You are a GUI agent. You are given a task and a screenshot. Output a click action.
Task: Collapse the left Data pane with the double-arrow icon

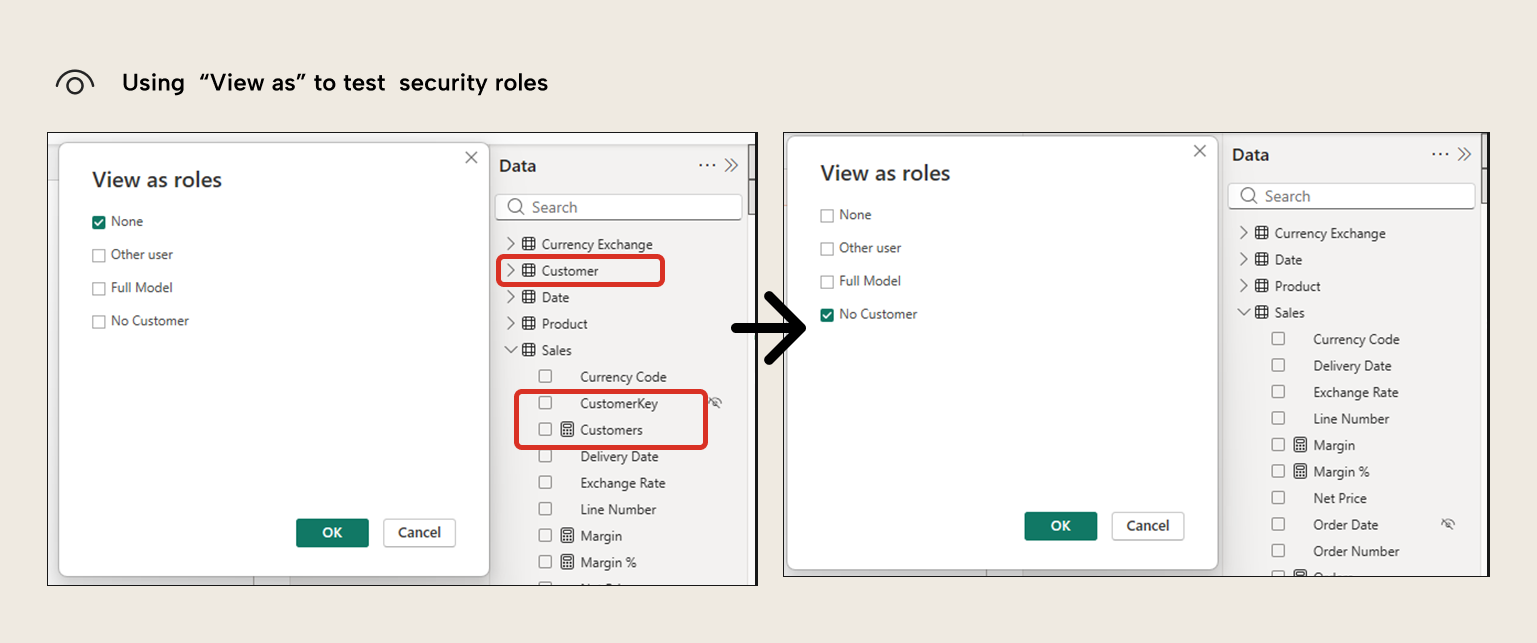tap(733, 164)
